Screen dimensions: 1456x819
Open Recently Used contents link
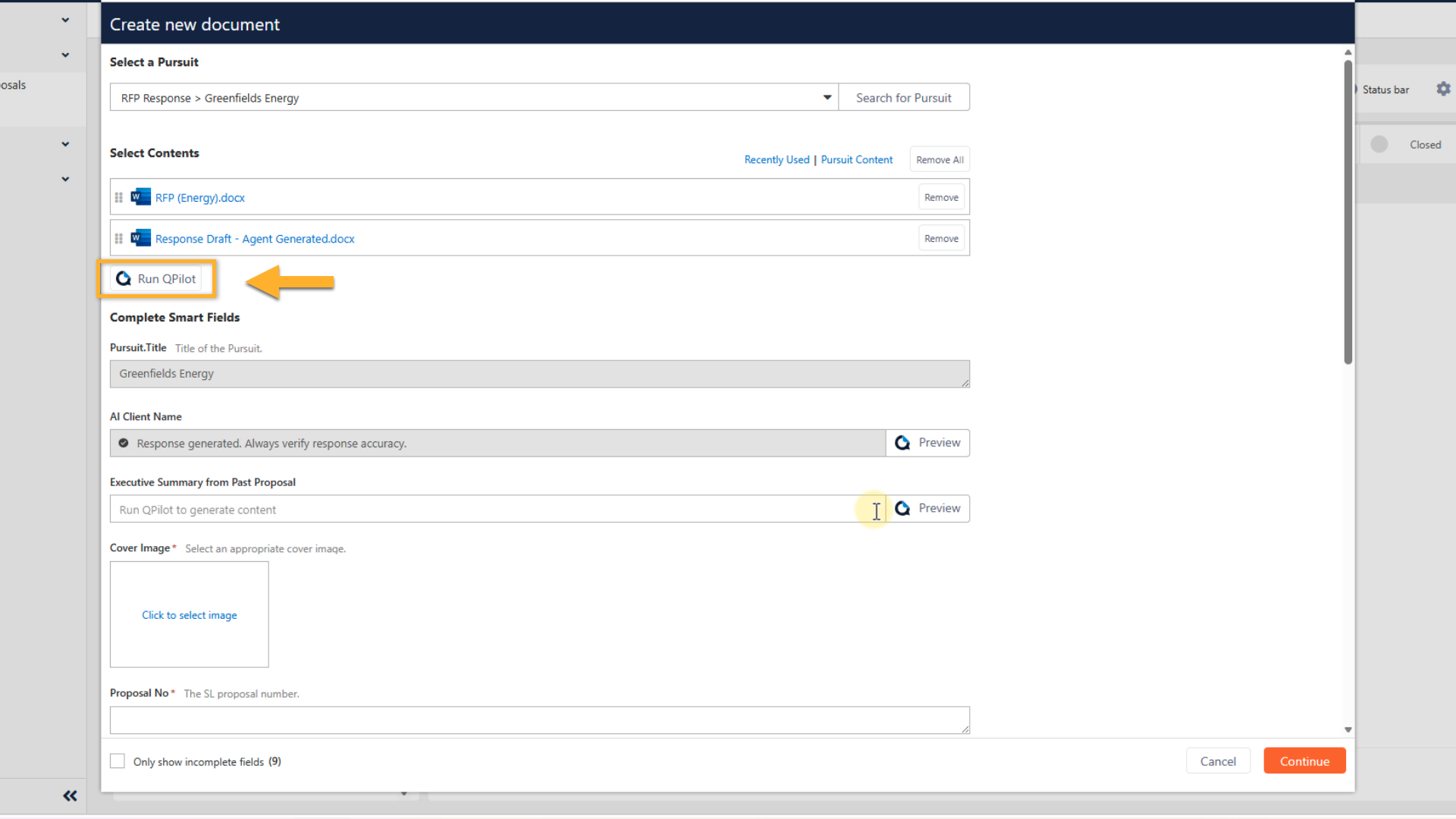pos(777,159)
